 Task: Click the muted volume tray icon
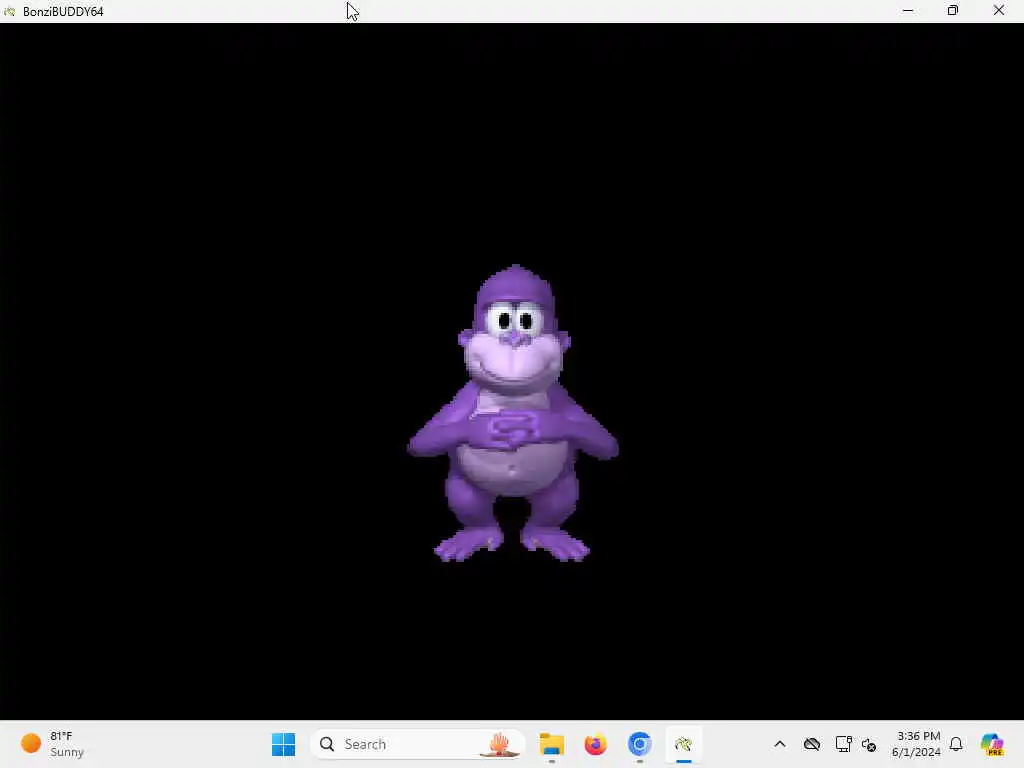click(x=869, y=744)
